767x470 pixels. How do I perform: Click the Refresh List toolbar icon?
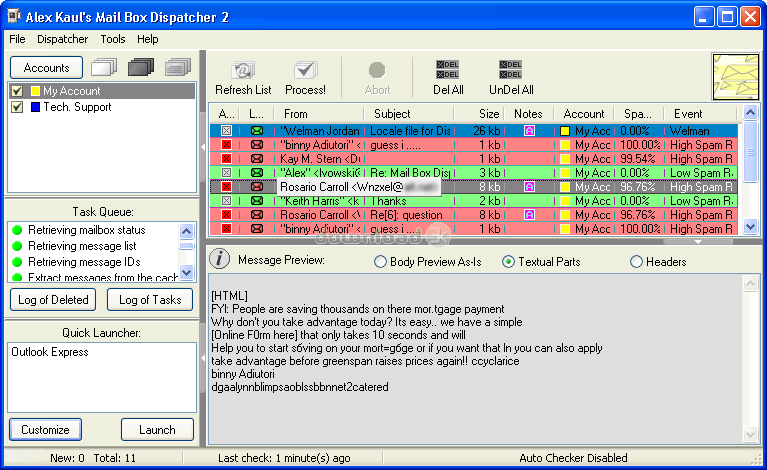pyautogui.click(x=242, y=72)
